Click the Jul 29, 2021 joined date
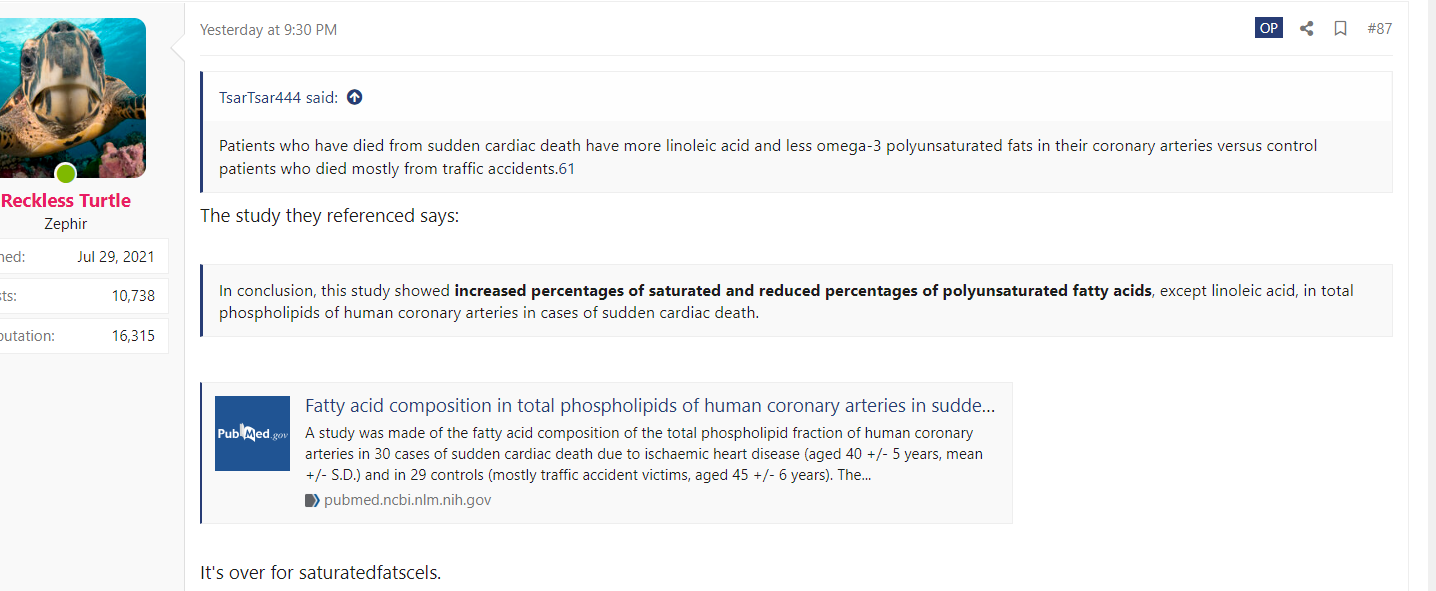Viewport: 1436px width, 591px height. point(116,257)
